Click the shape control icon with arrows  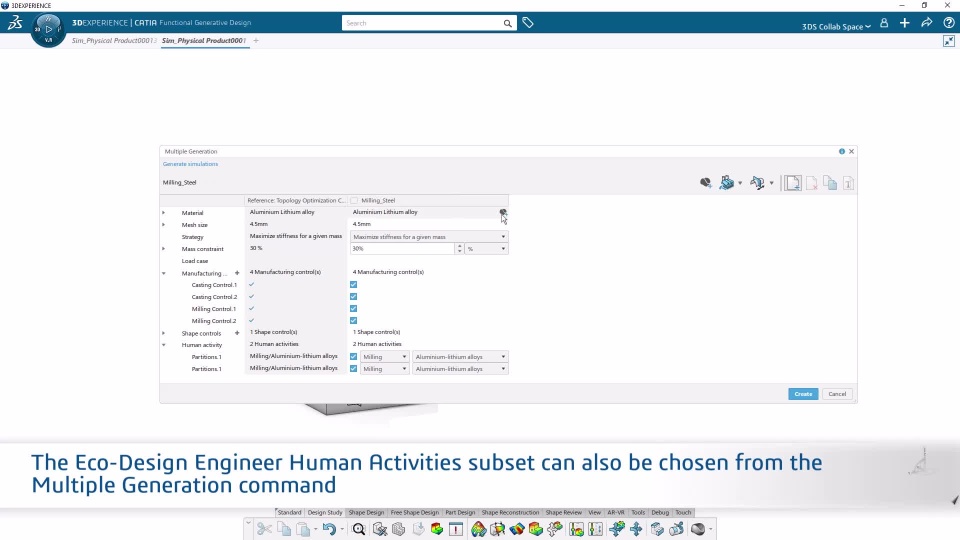(x=757, y=182)
